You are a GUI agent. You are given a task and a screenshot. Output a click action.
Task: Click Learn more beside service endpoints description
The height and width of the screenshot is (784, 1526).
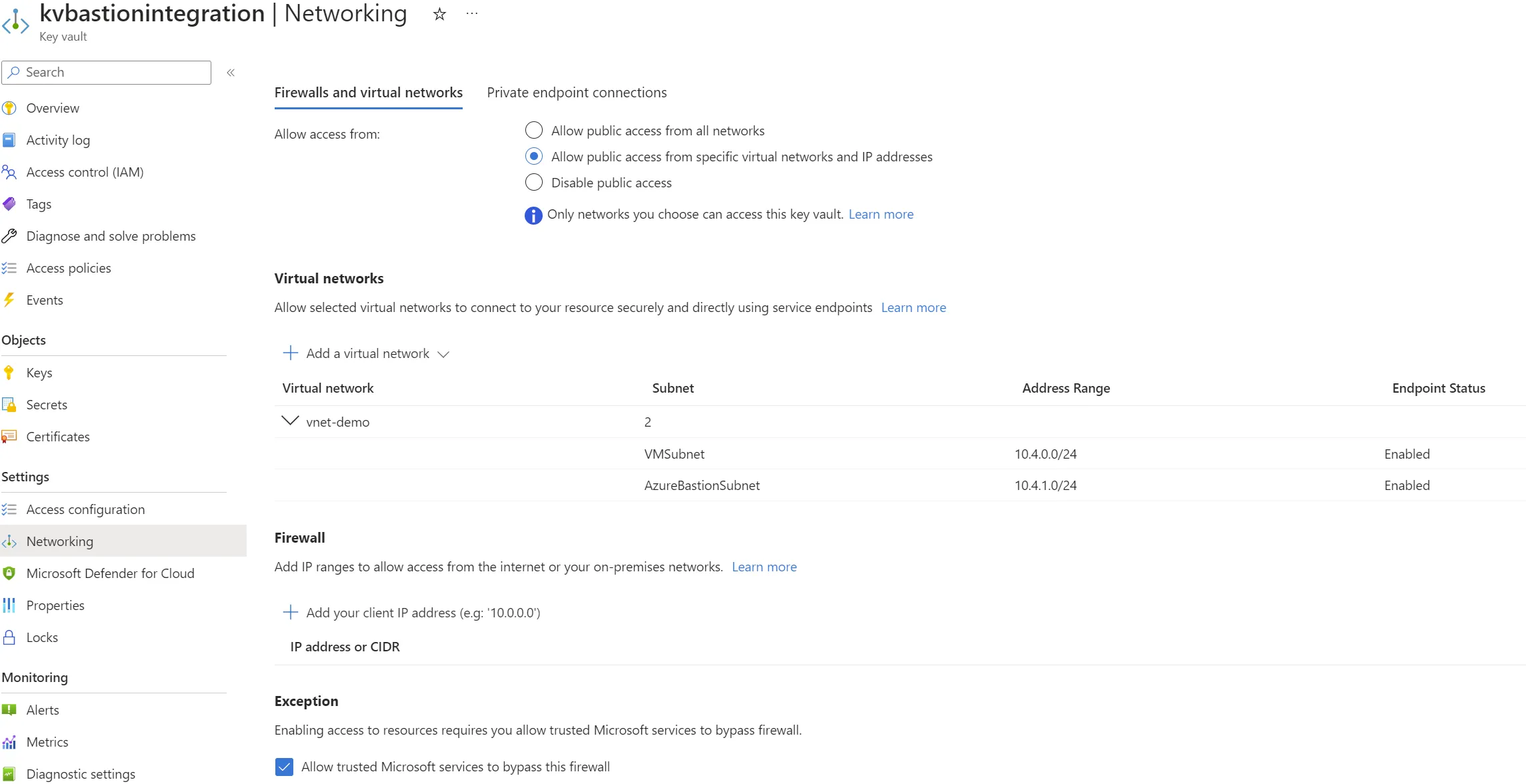[913, 307]
